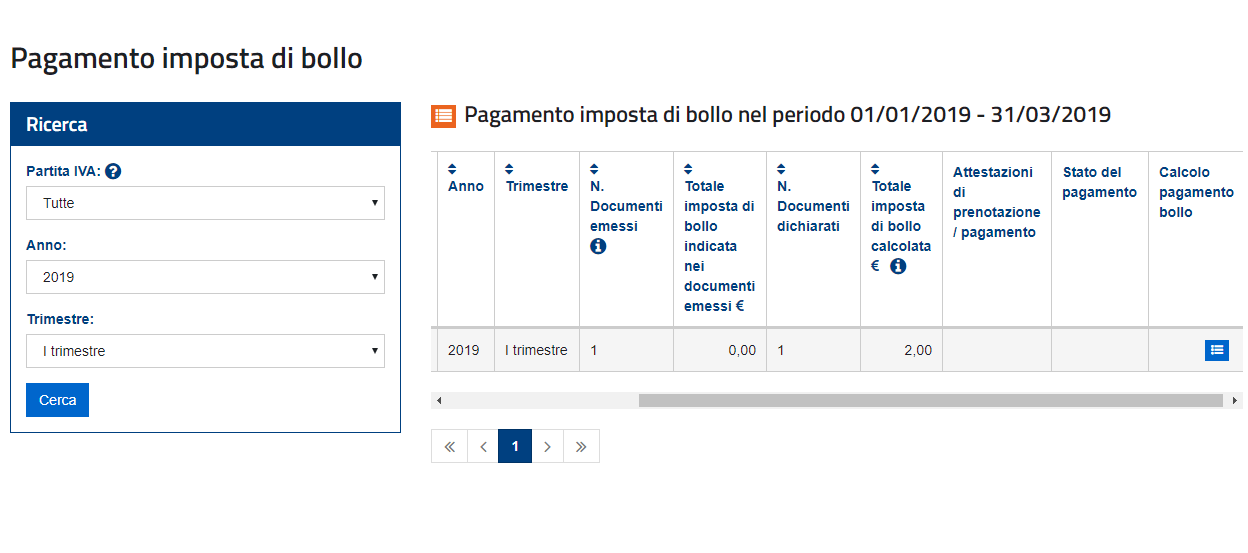The height and width of the screenshot is (553, 1248).
Task: Go to previous page arrow
Action: click(x=482, y=447)
